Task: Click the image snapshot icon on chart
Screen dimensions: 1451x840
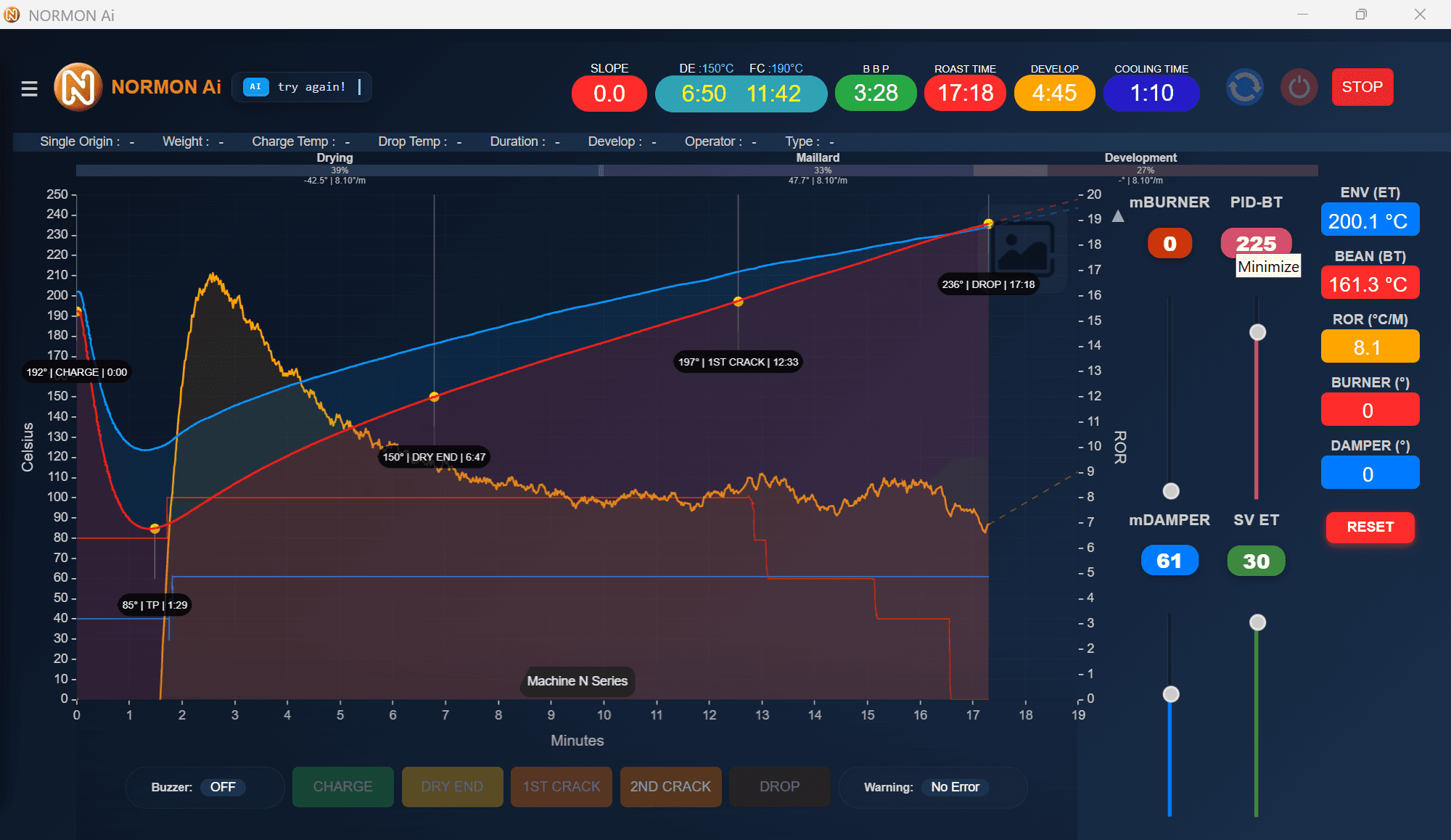Action: [x=1023, y=250]
